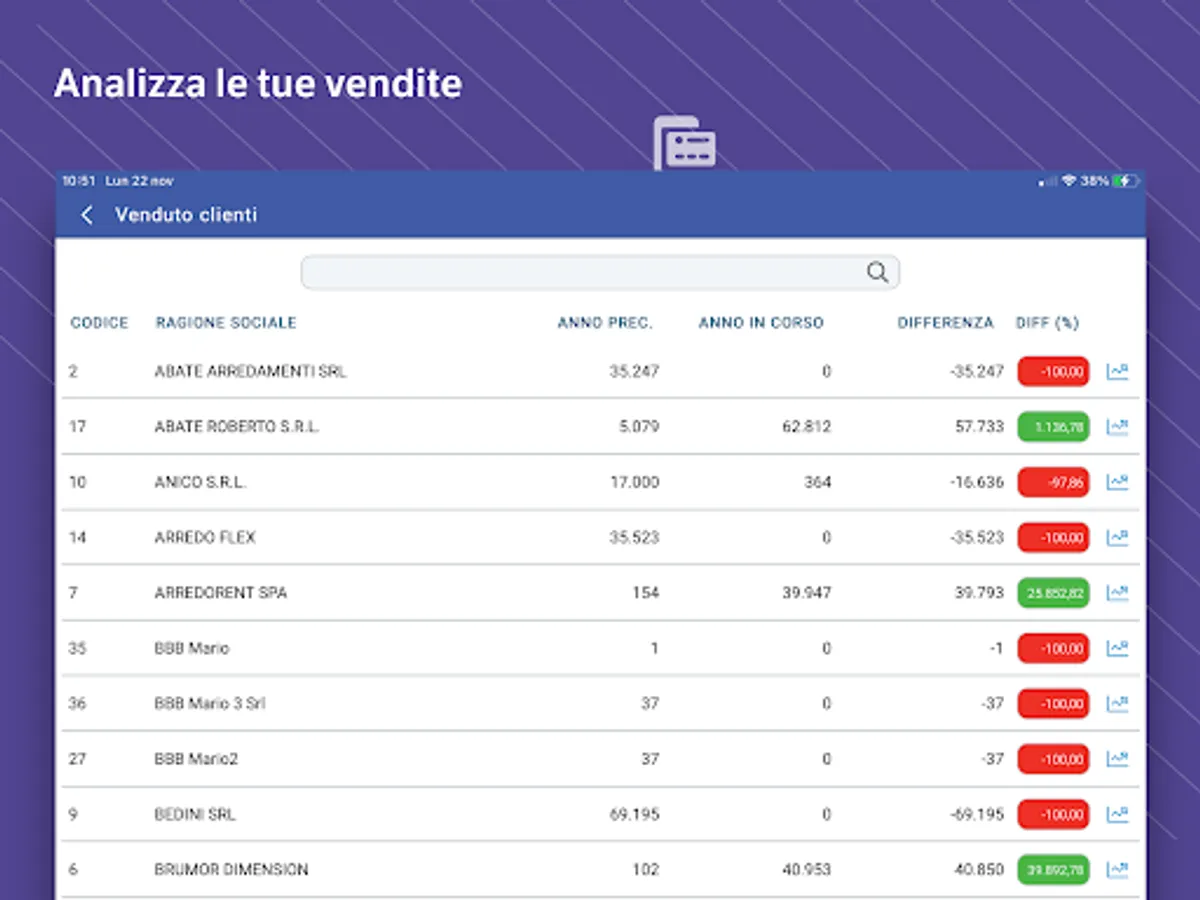This screenshot has width=1200, height=900.
Task: Select customer BBB Mario 3 Srl
Action: click(210, 703)
